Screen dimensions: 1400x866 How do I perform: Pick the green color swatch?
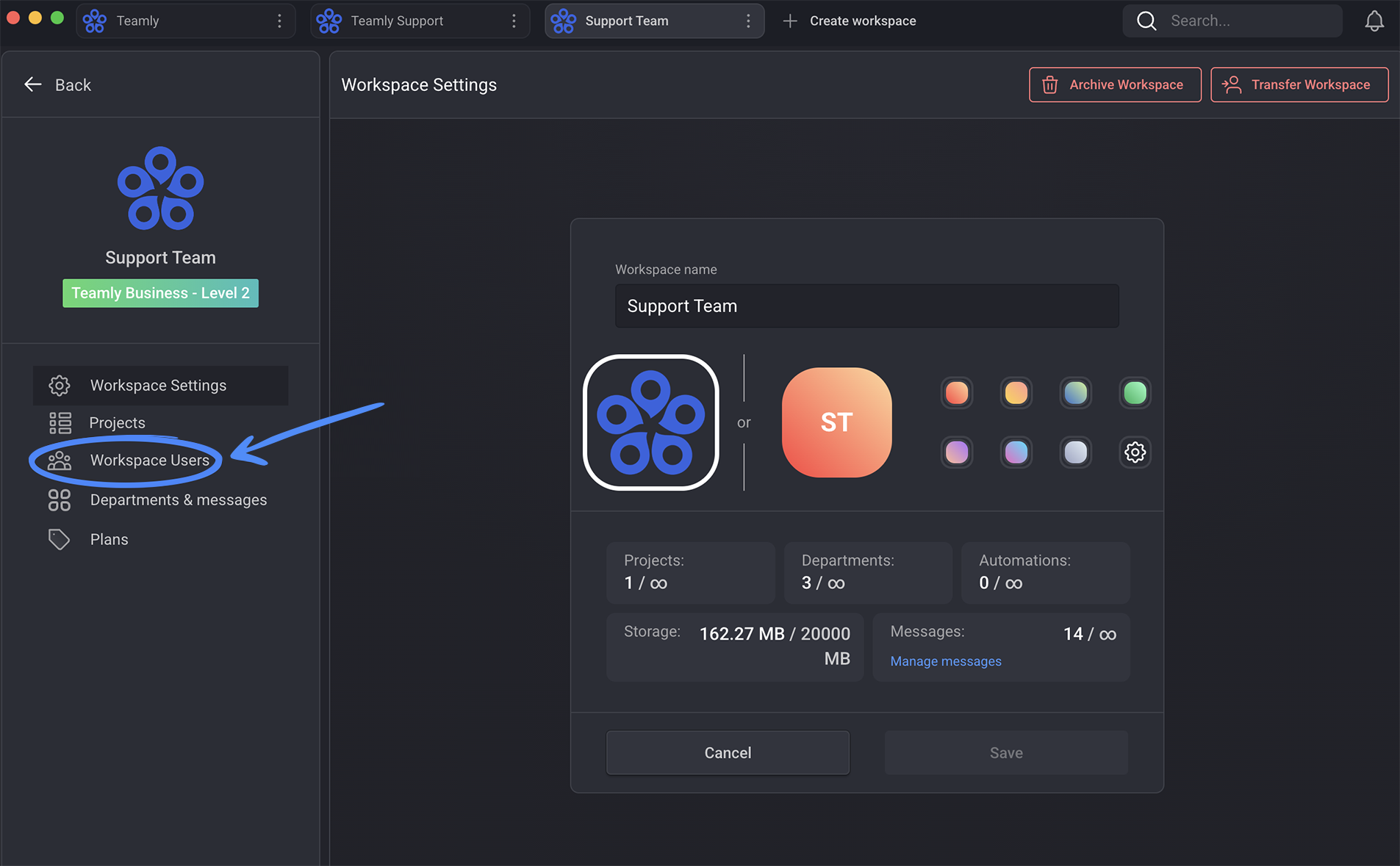[x=1135, y=393]
